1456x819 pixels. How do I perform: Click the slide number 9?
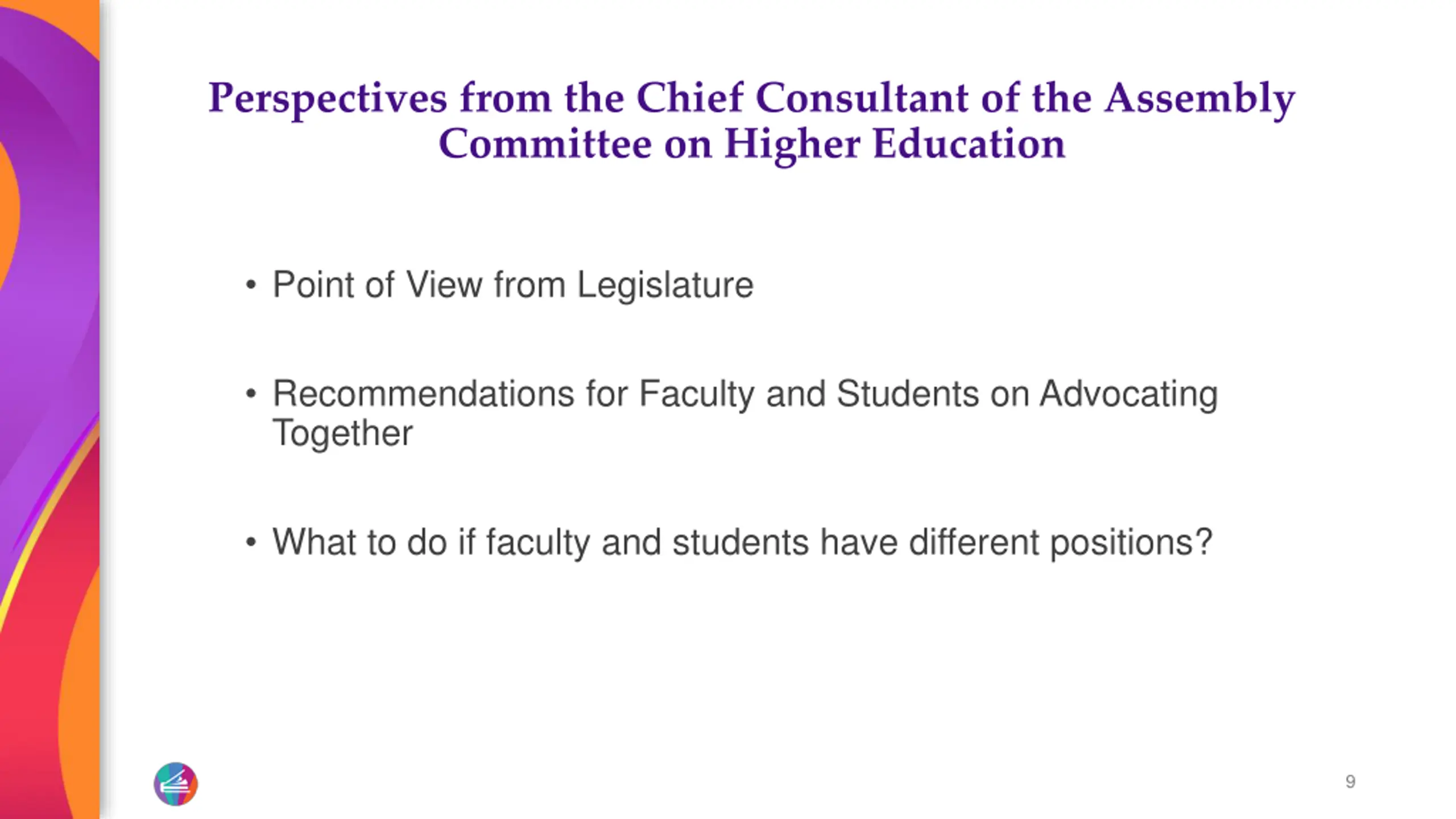coord(1350,781)
